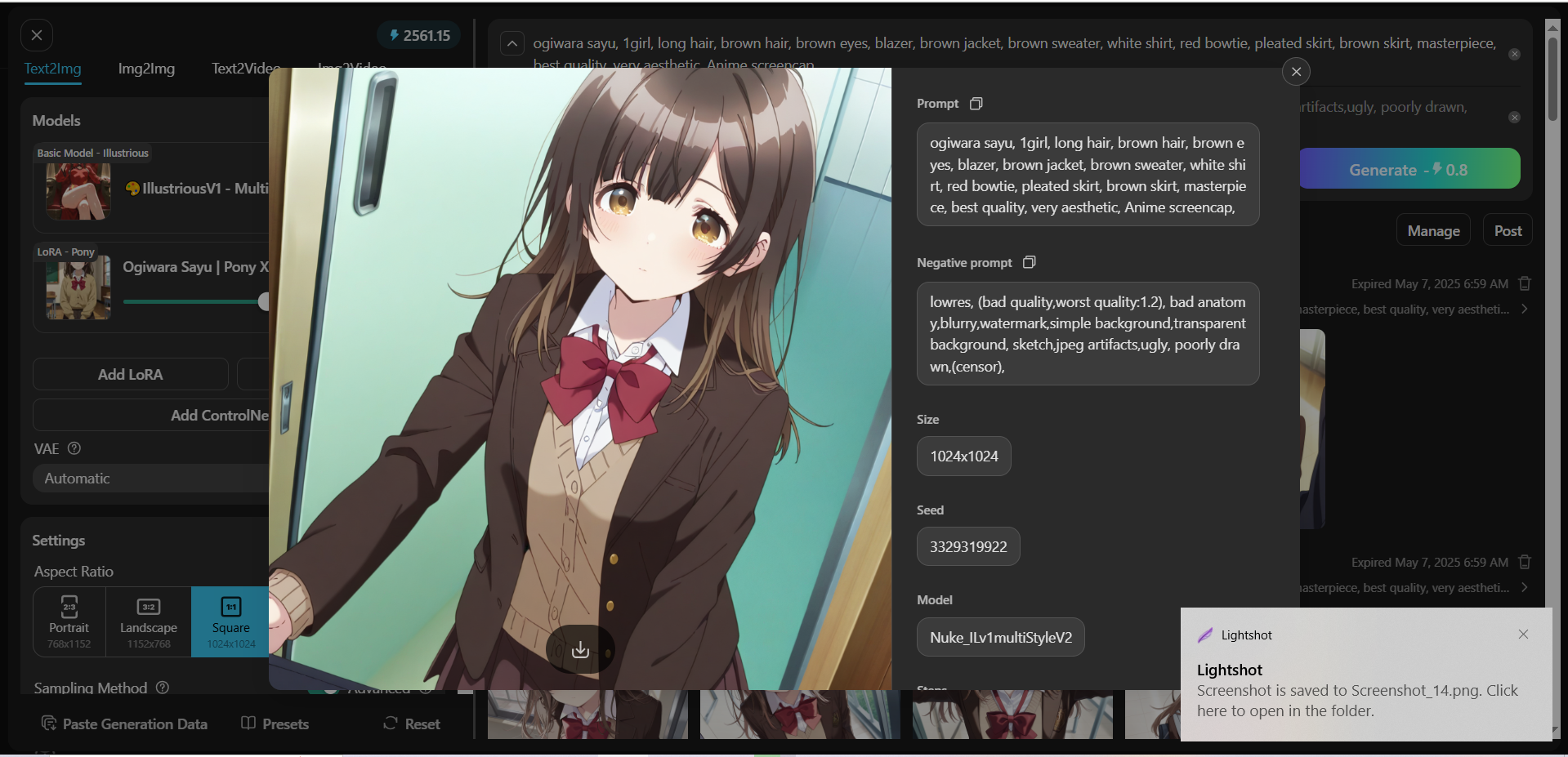
Task: Reset the generation settings
Action: [x=412, y=724]
